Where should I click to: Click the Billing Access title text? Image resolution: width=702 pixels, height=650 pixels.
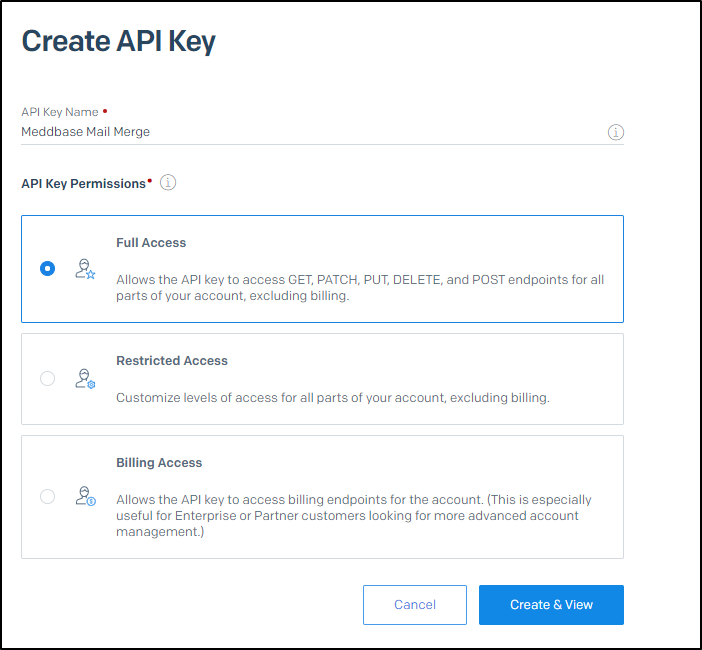pos(159,463)
